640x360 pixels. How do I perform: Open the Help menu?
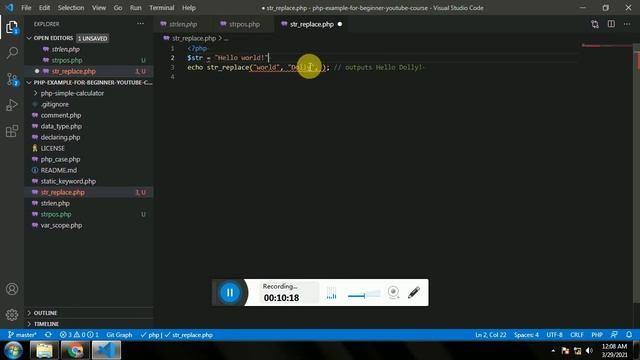(x=188, y=8)
